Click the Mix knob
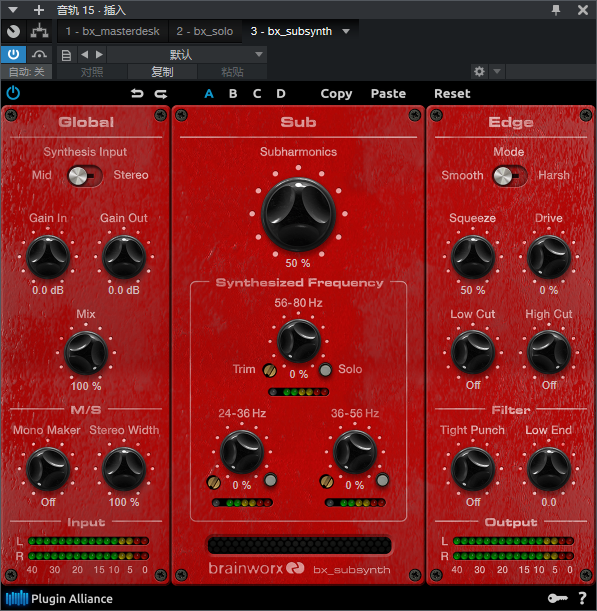The image size is (597, 611). click(x=86, y=353)
